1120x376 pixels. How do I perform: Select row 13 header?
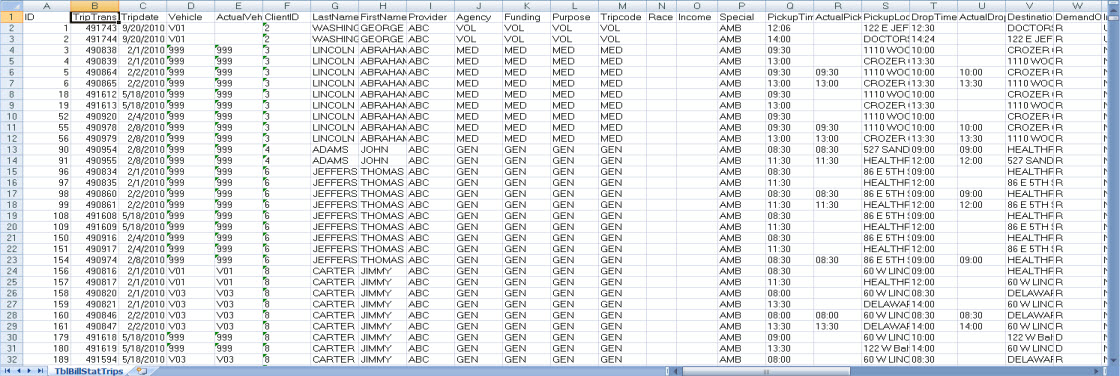(x=11, y=149)
